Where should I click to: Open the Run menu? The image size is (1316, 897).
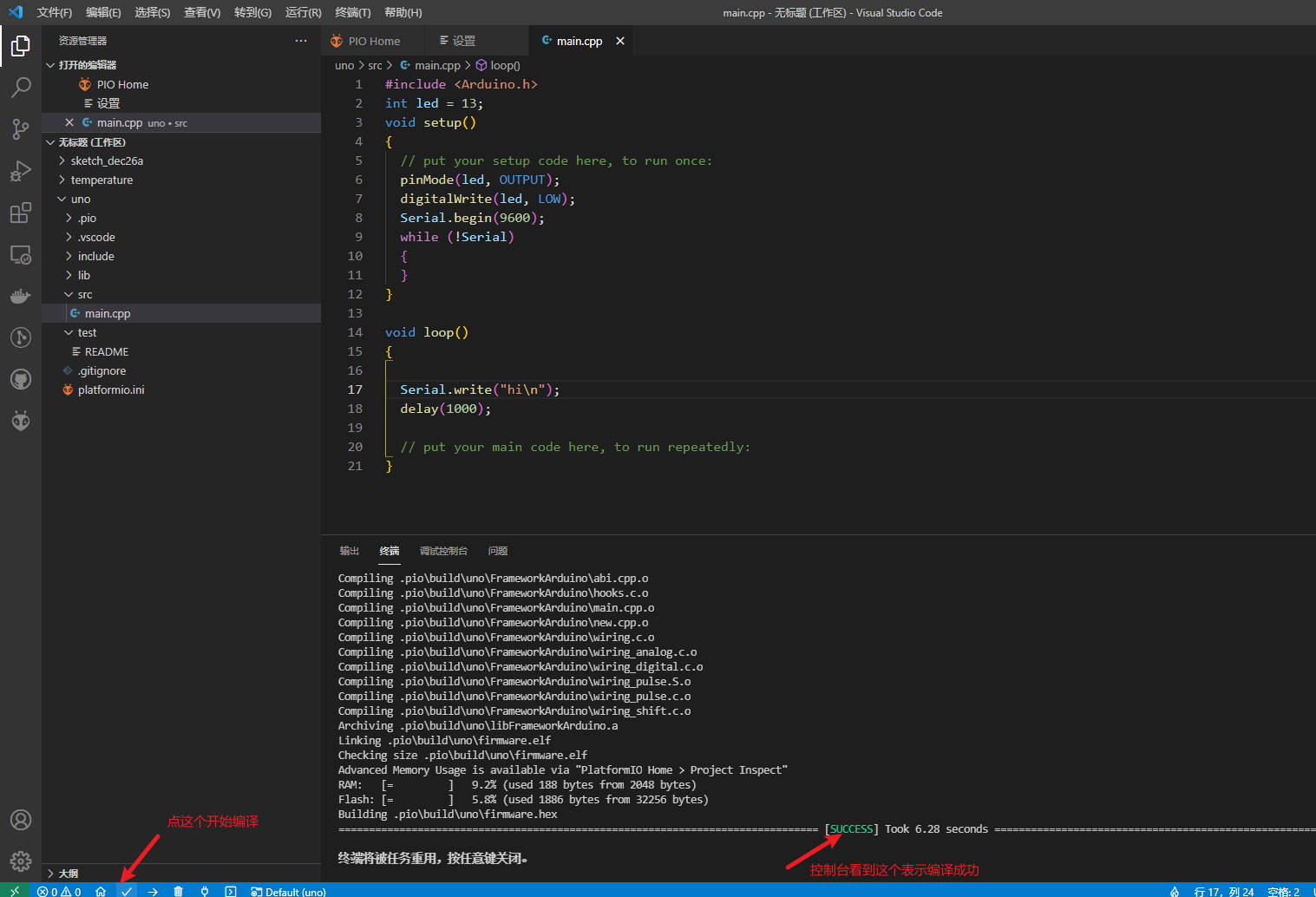click(x=303, y=12)
